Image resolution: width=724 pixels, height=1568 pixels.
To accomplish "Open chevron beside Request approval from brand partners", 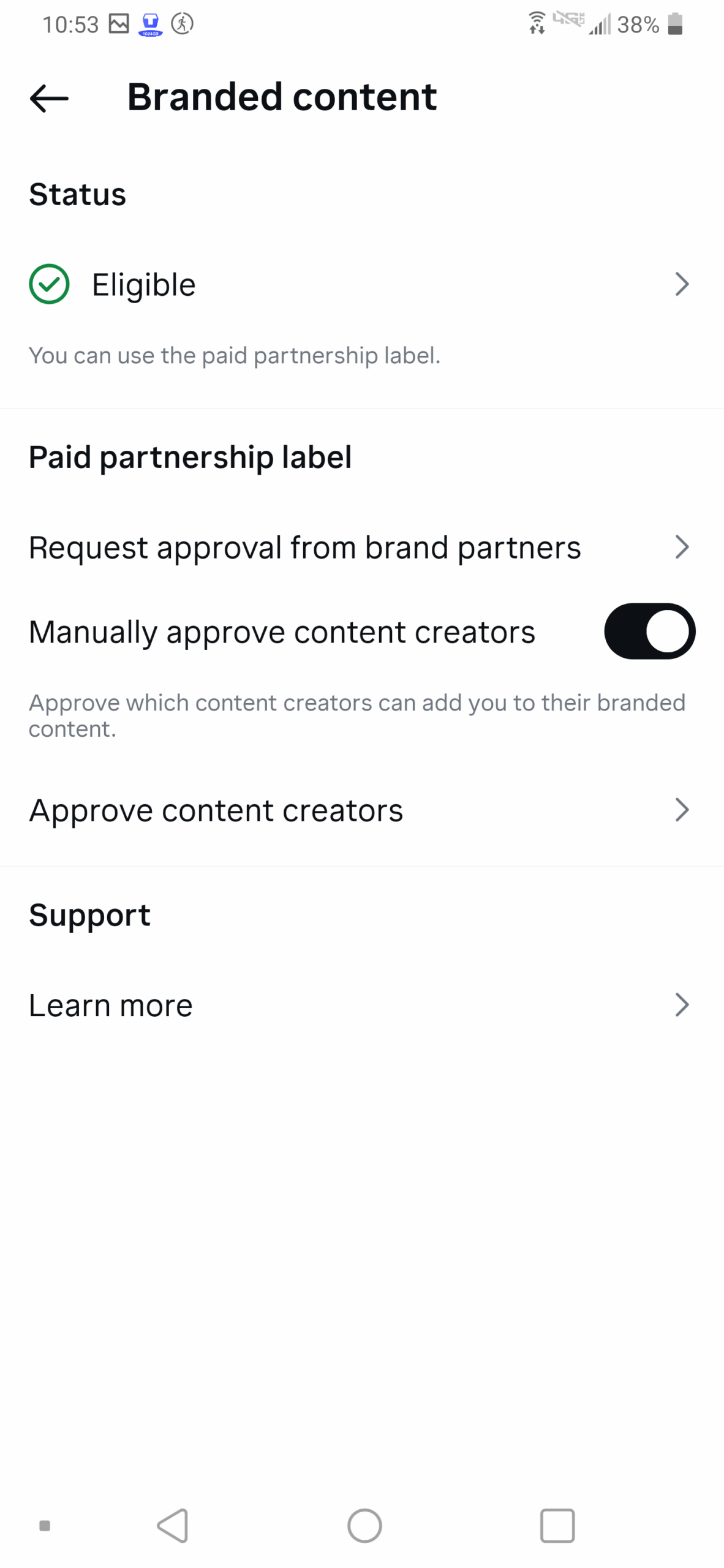I will pyautogui.click(x=682, y=546).
